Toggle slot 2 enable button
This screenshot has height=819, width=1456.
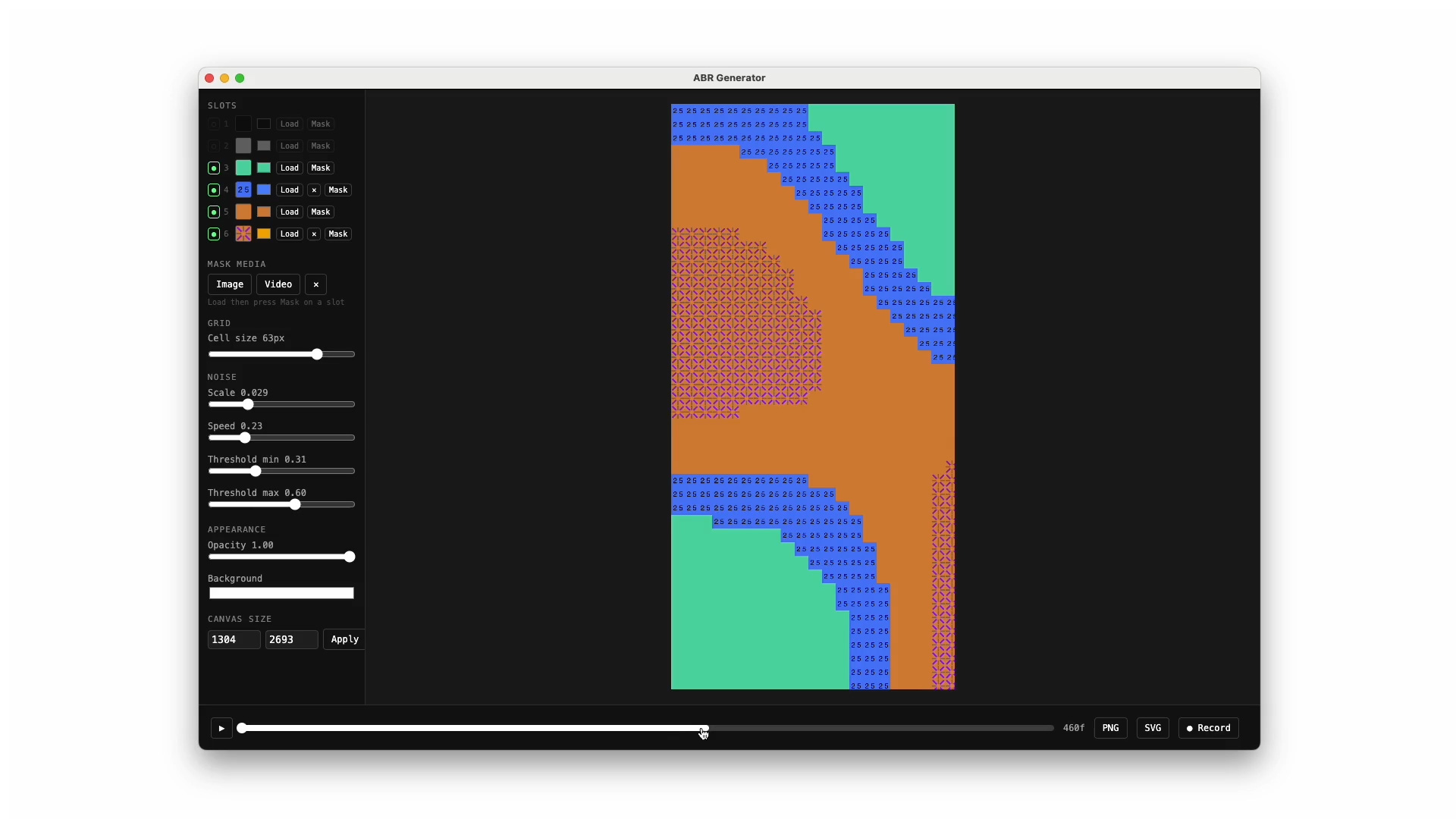click(214, 146)
